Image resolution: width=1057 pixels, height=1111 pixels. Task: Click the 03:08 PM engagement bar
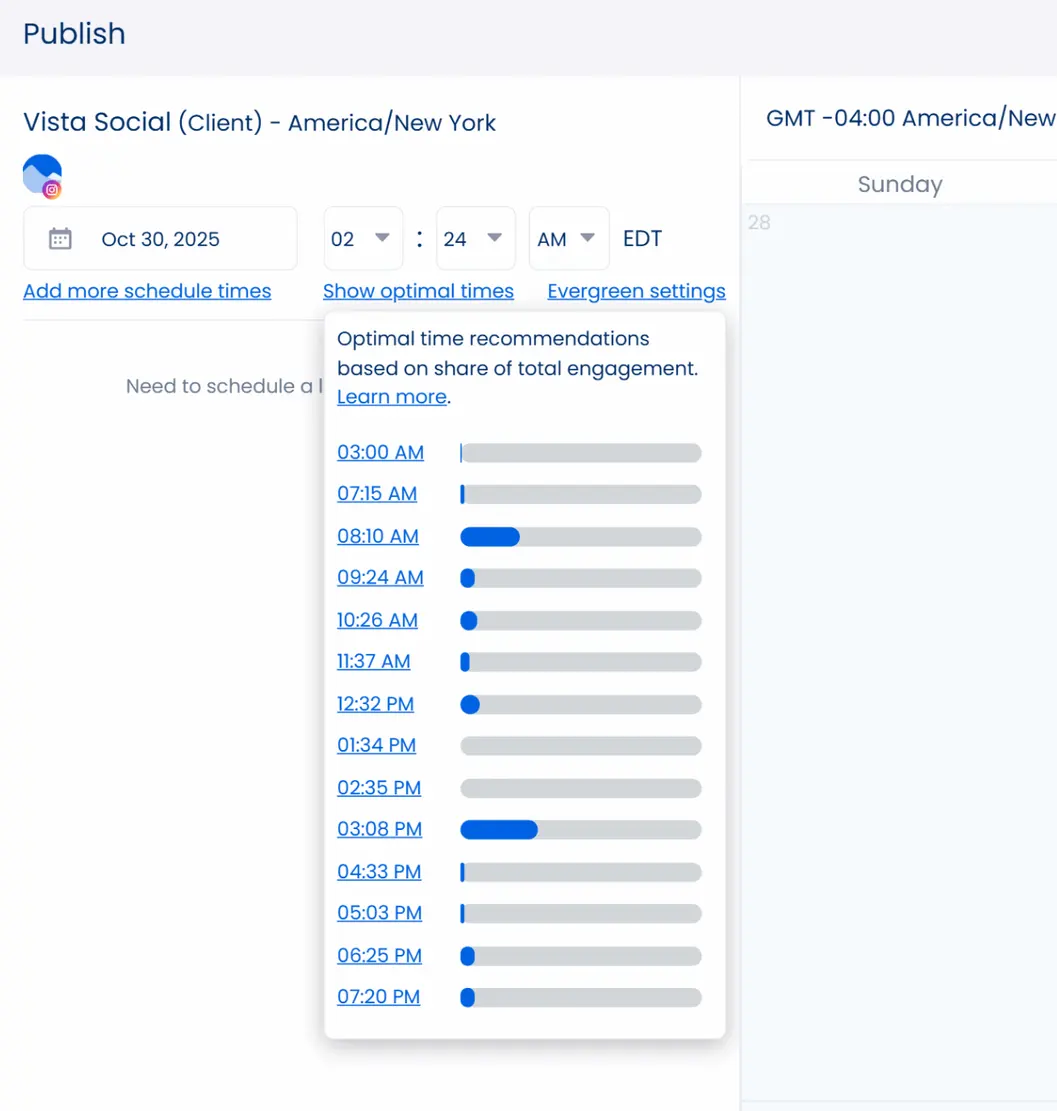coord(580,830)
